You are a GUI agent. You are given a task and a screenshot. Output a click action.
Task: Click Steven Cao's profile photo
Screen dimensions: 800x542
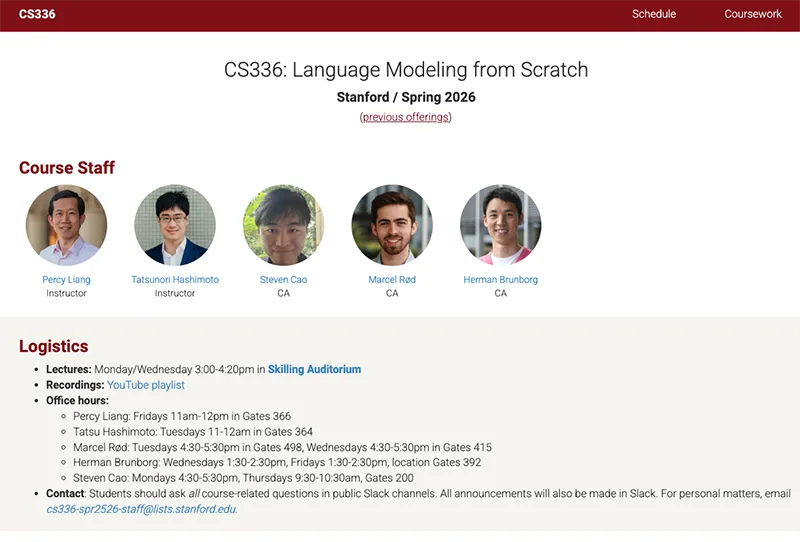(x=283, y=225)
